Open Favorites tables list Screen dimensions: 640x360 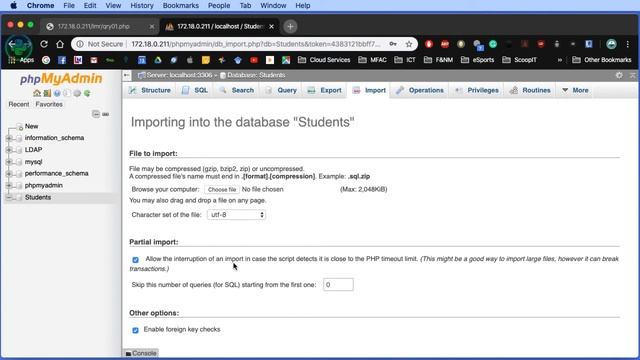pyautogui.click(x=49, y=104)
